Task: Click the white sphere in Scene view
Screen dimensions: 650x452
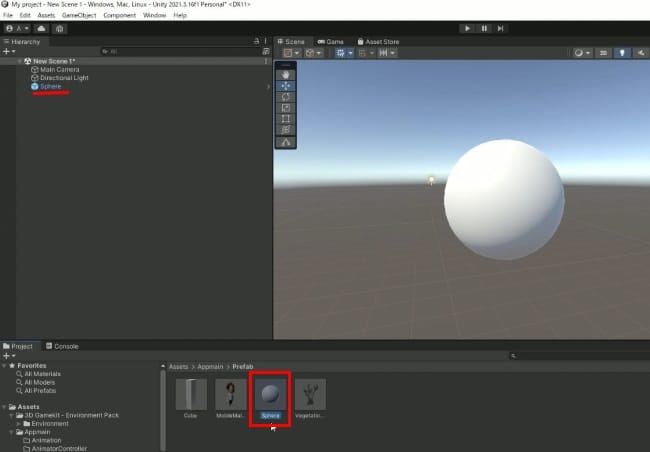Action: click(x=504, y=199)
